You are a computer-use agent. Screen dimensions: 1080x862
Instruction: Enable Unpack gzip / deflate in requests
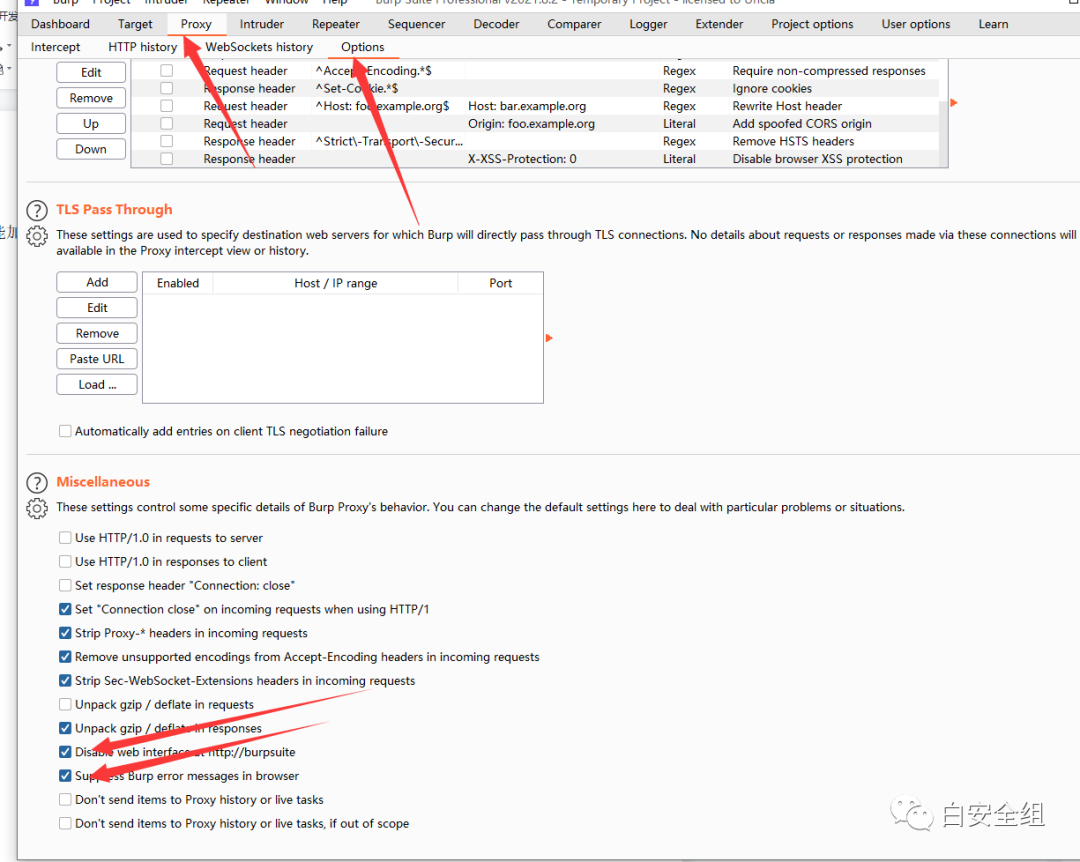tap(65, 704)
